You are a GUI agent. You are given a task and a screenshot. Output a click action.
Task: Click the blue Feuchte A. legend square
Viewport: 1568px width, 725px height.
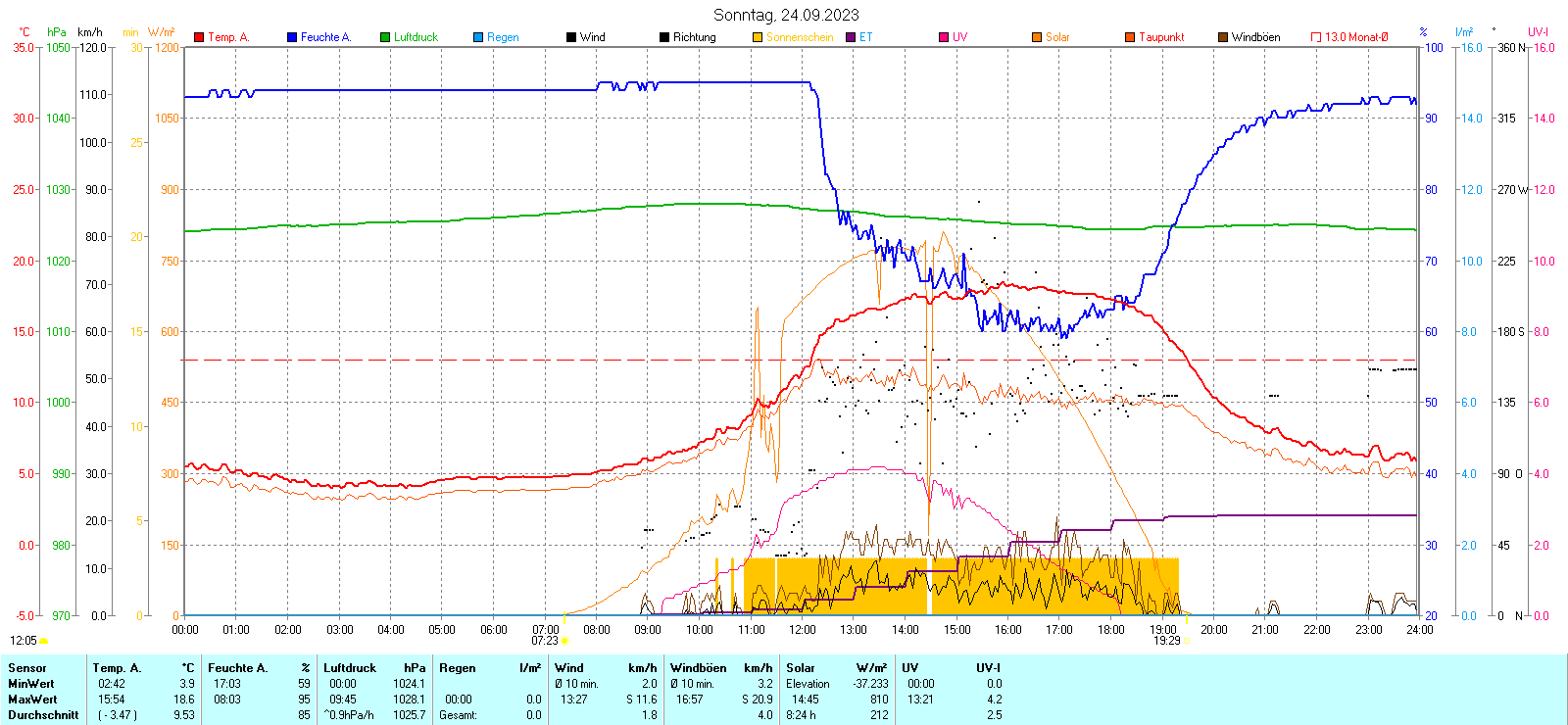[292, 37]
